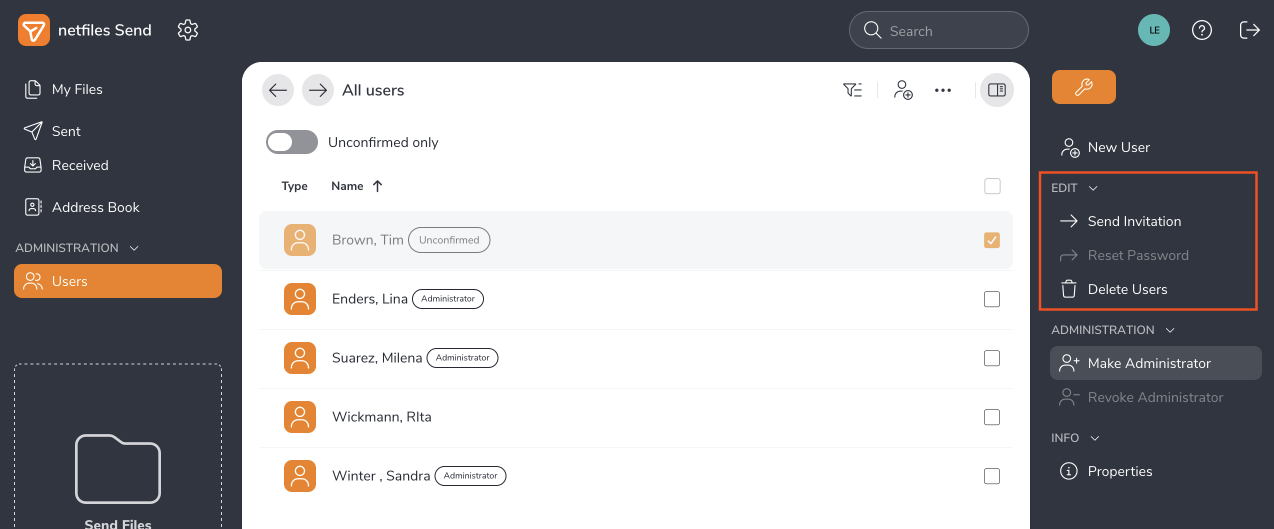The height and width of the screenshot is (529, 1274).
Task: Open the three-dots more options menu
Action: point(942,90)
